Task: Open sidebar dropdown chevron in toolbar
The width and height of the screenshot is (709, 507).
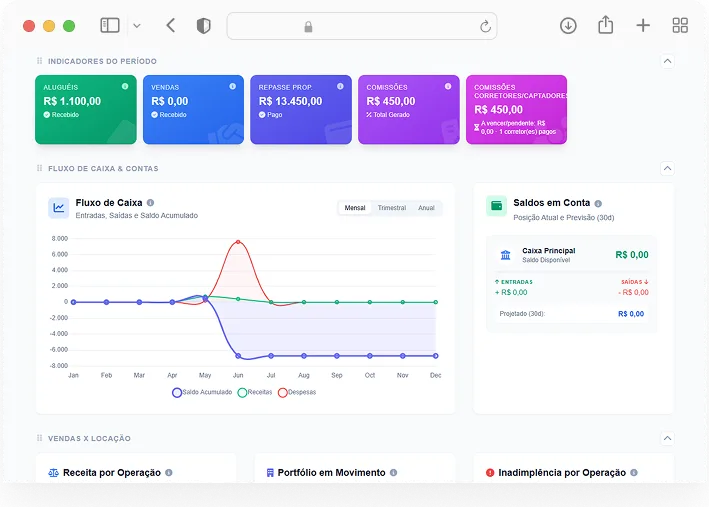Action: [x=137, y=26]
